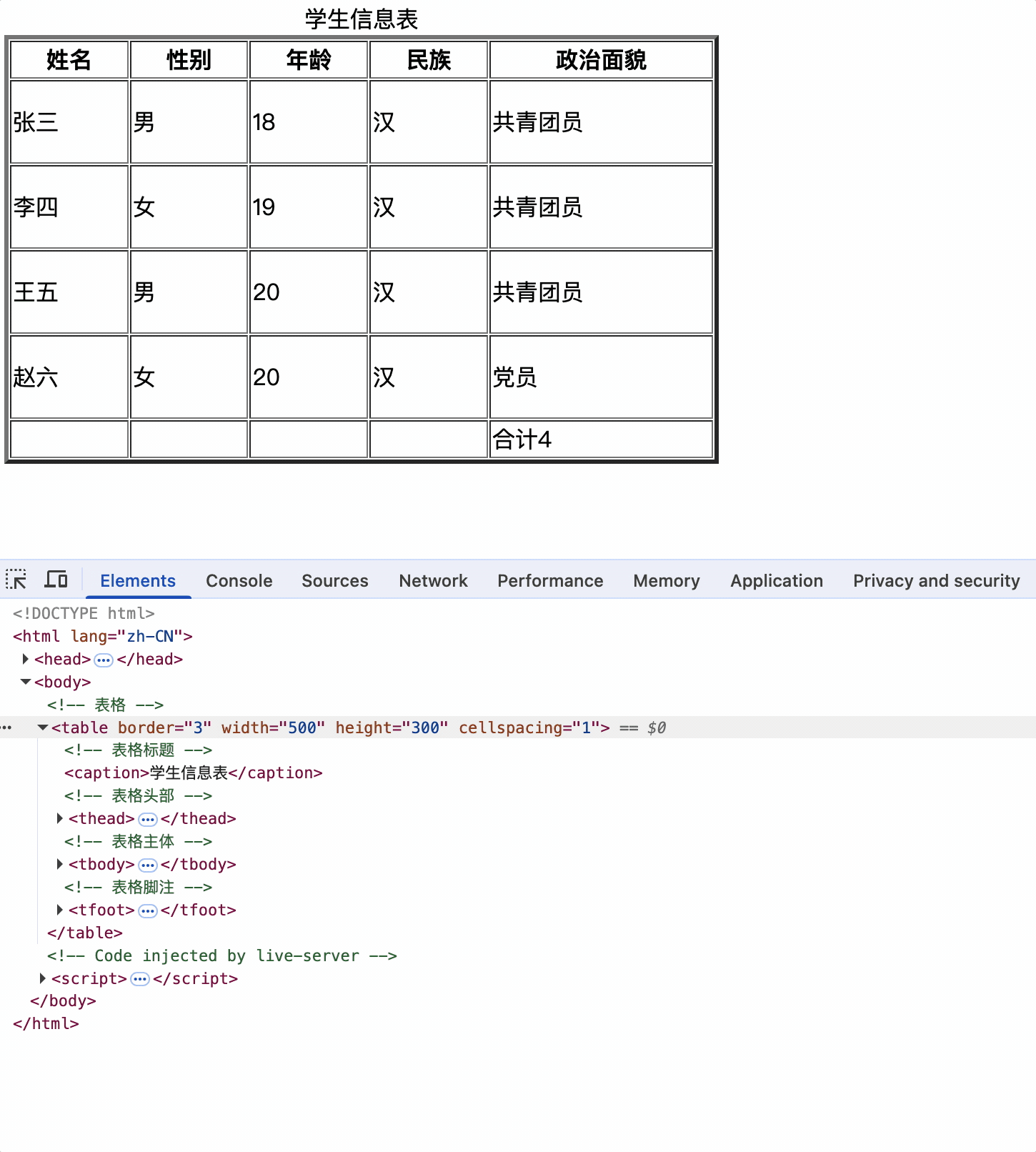Click the 性别 column header

(189, 60)
